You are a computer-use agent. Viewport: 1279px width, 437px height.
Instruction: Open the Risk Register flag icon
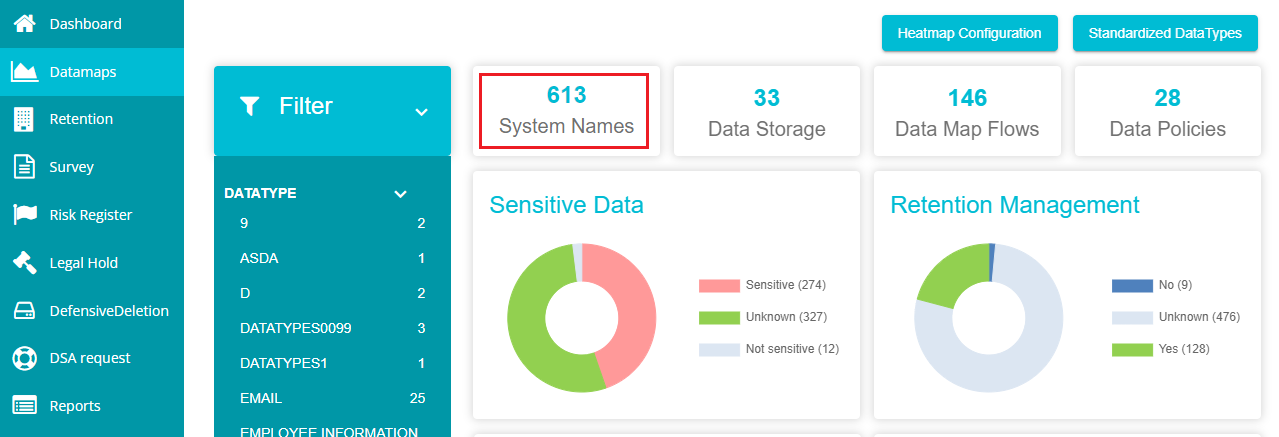pos(24,215)
